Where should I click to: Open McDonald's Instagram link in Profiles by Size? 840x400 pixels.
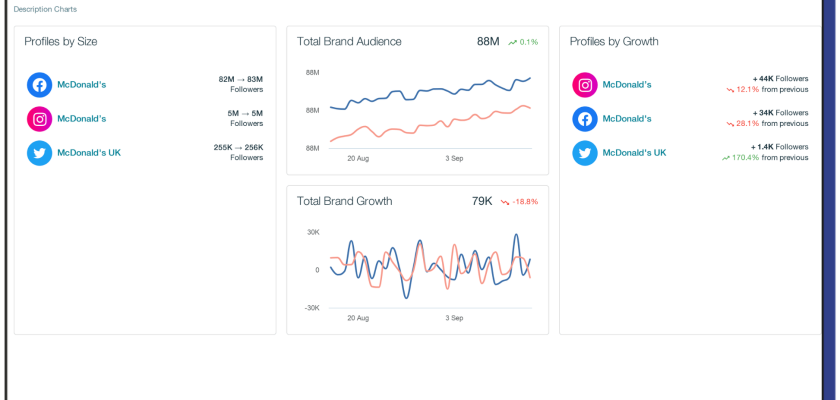(x=82, y=119)
